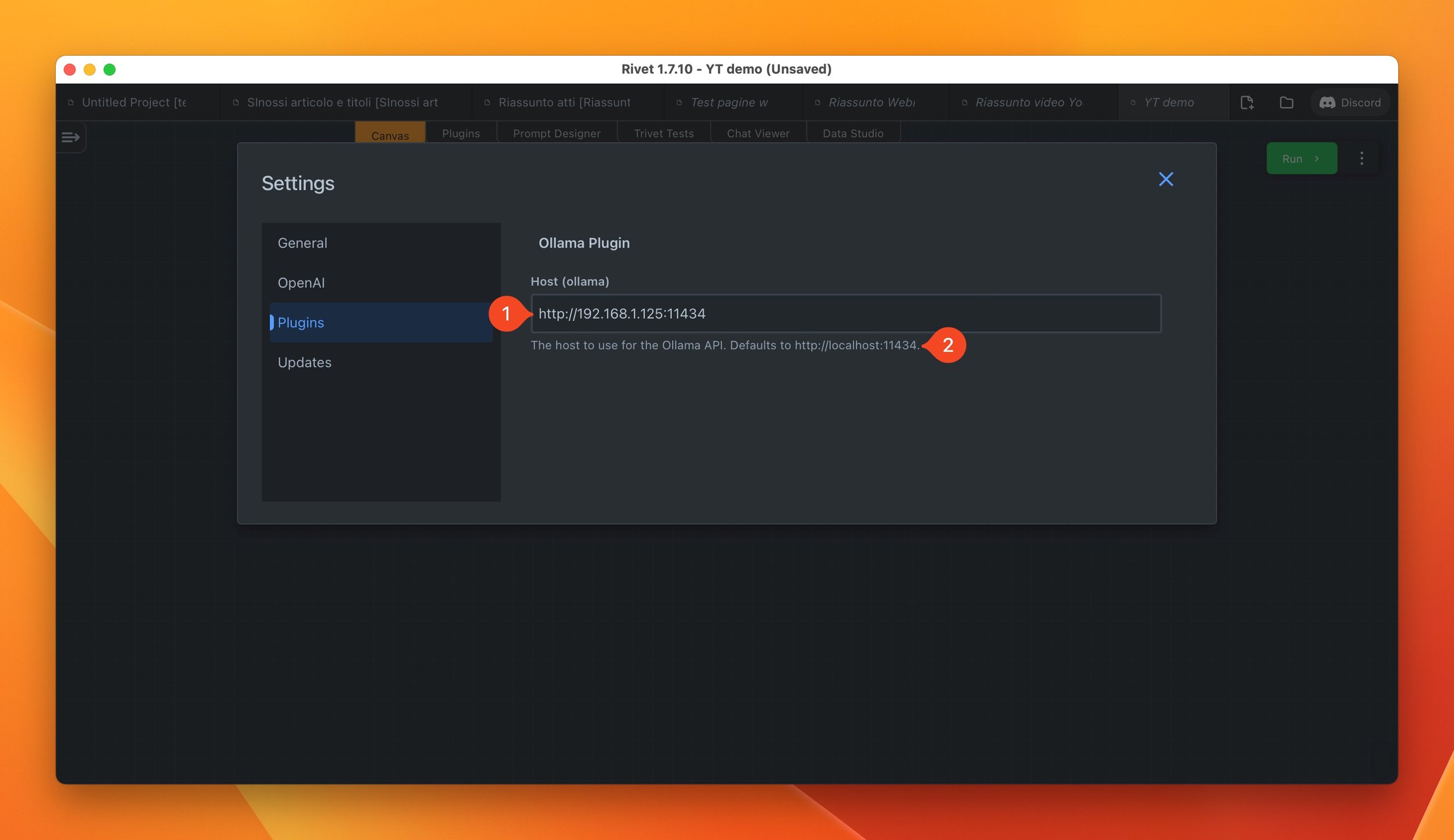Click the file icon on Untitled Project tab
1454x840 pixels.
pyautogui.click(x=71, y=103)
